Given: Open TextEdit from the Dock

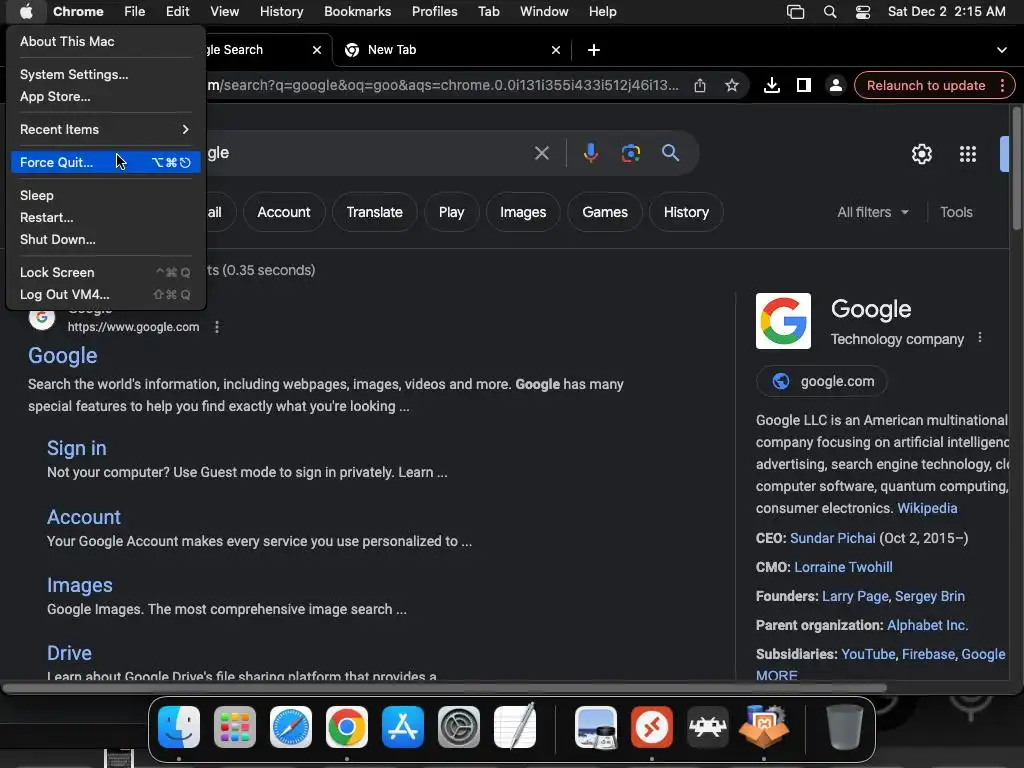Looking at the screenshot, I should click(x=515, y=726).
